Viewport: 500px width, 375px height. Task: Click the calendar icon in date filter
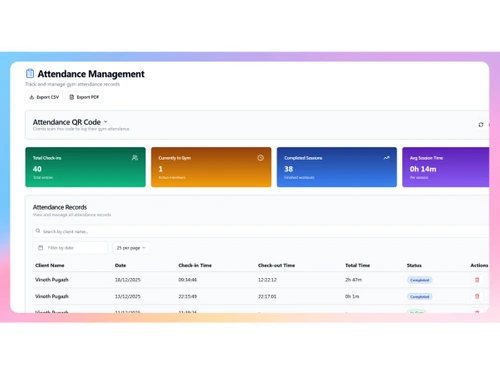coord(41,248)
